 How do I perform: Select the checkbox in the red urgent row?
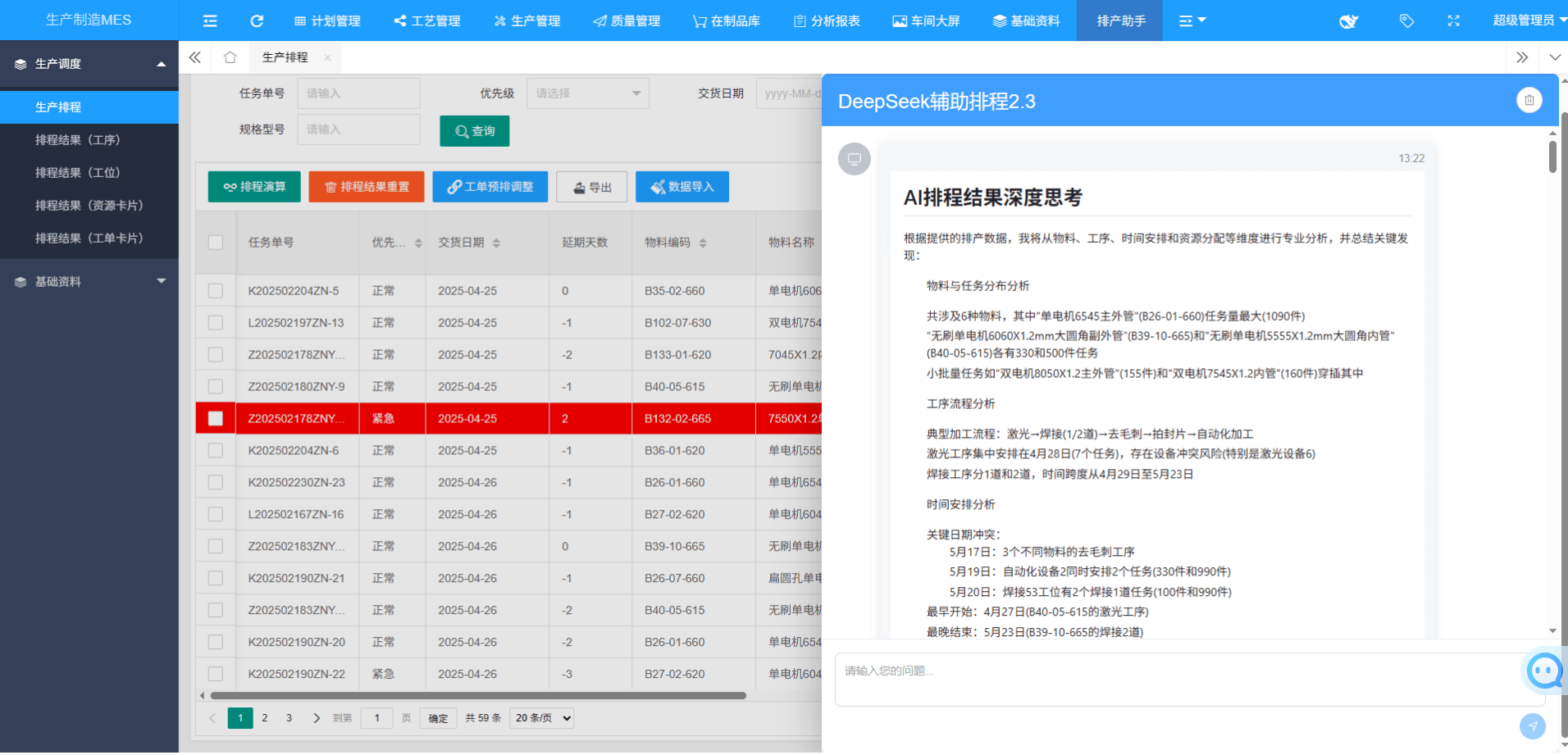pyautogui.click(x=216, y=419)
